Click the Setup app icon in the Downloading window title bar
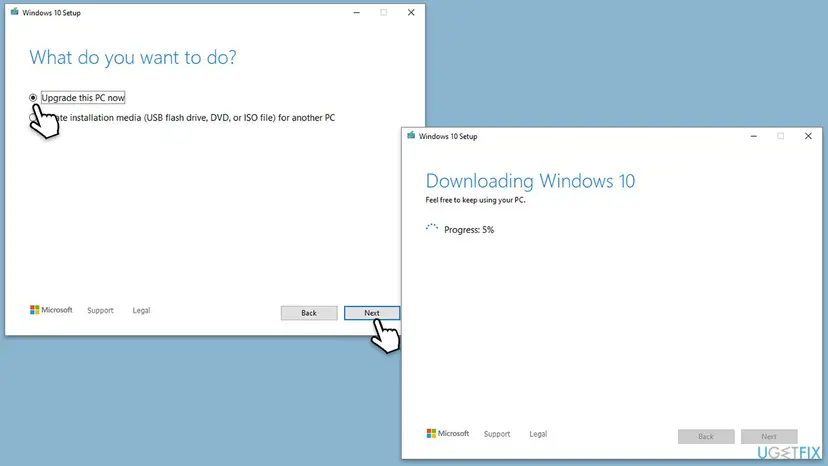This screenshot has width=828, height=466. (411, 136)
